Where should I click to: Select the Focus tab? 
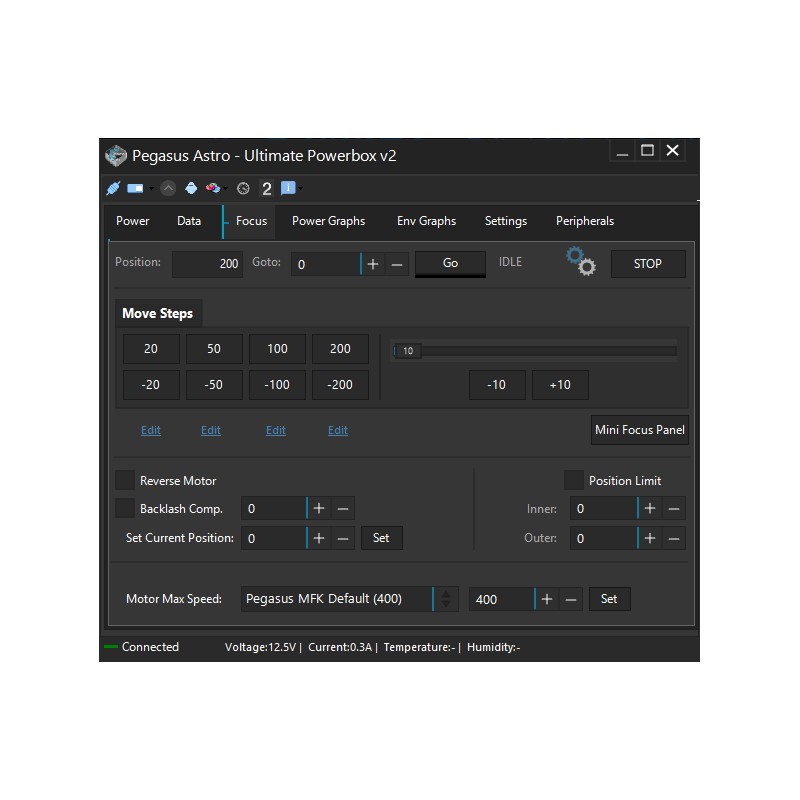[x=249, y=221]
